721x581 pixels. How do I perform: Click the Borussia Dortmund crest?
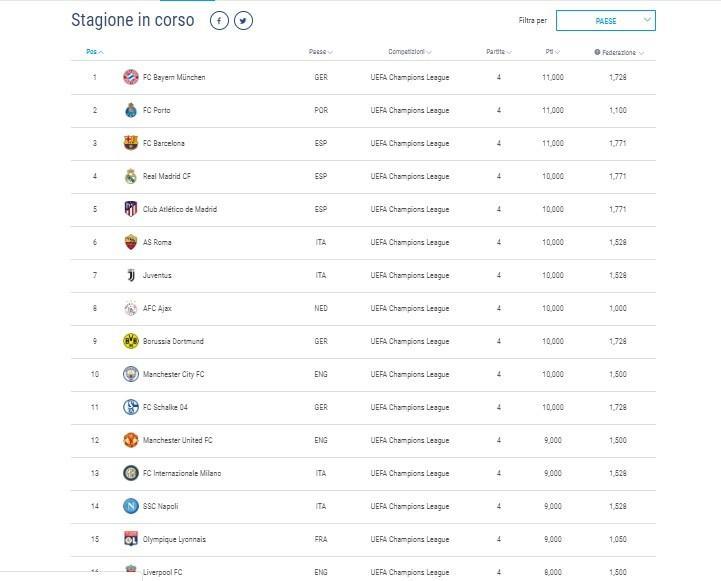131,341
